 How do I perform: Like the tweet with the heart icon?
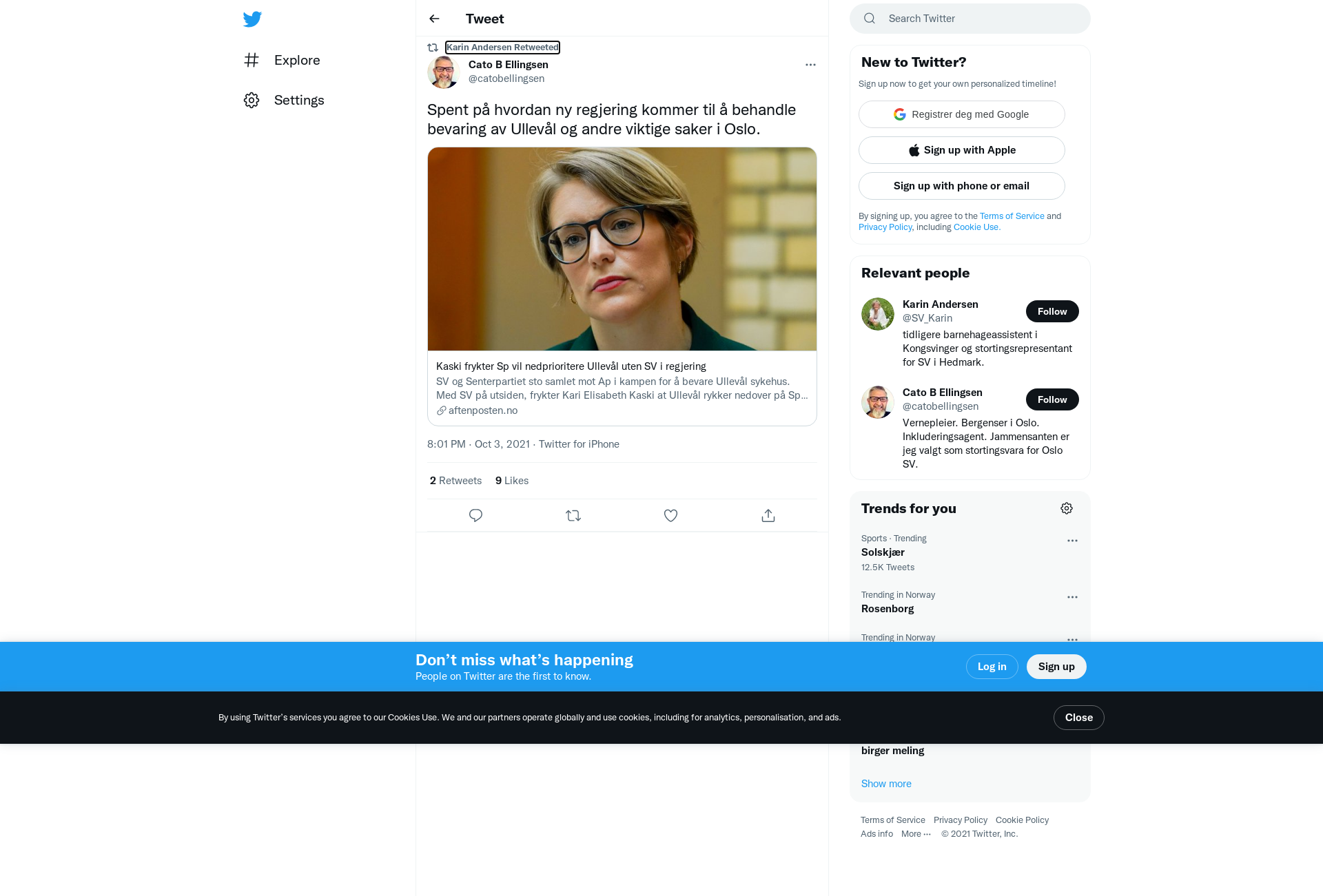coord(670,515)
